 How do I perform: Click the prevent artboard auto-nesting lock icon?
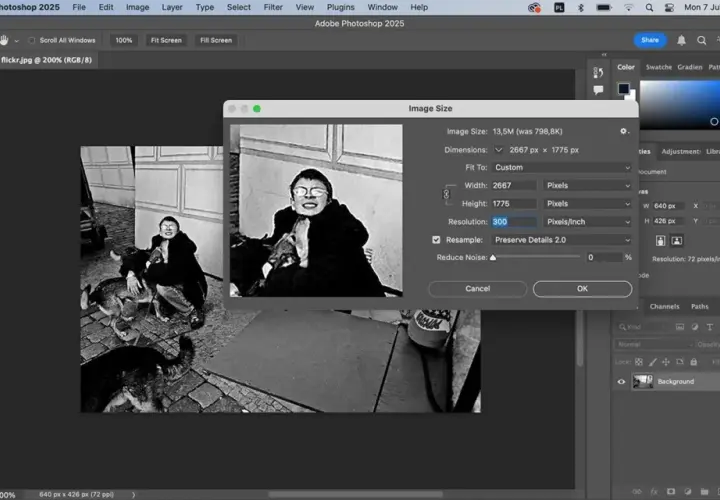pyautogui.click(x=680, y=362)
